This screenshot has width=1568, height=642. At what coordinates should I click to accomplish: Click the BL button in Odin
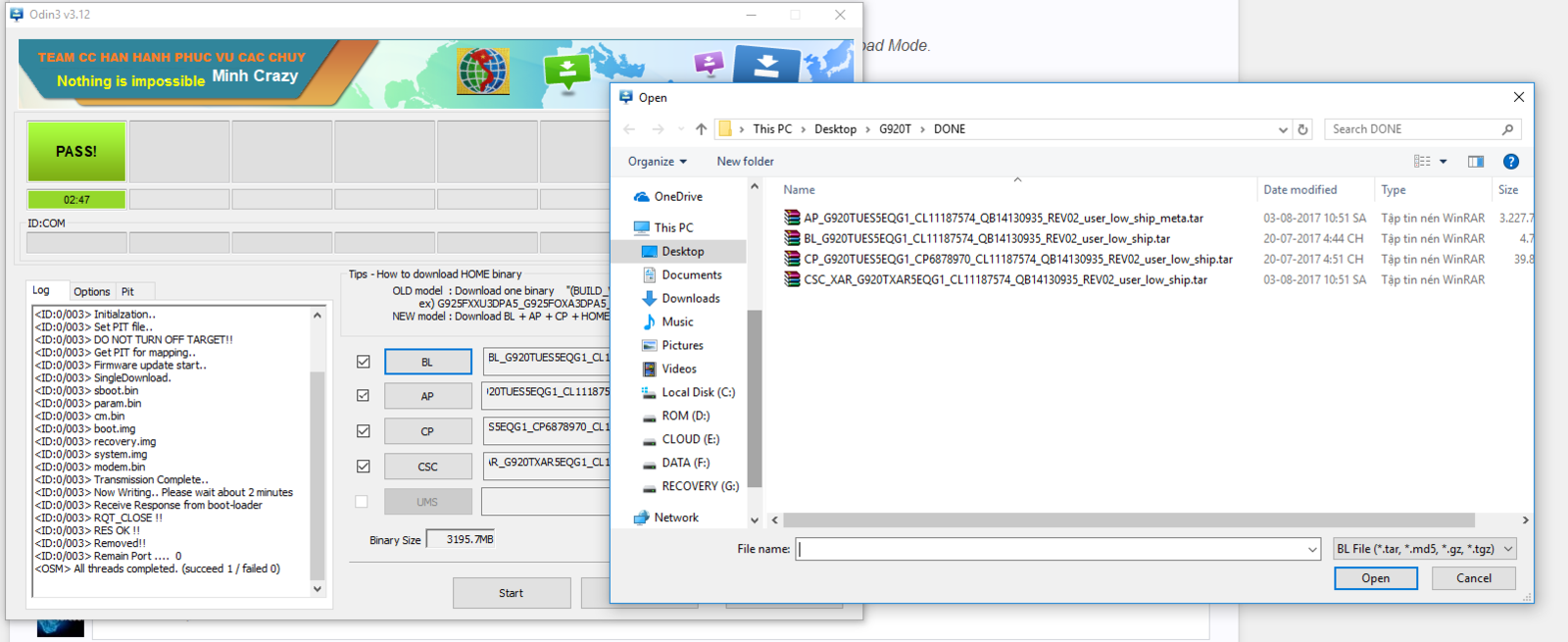427,362
